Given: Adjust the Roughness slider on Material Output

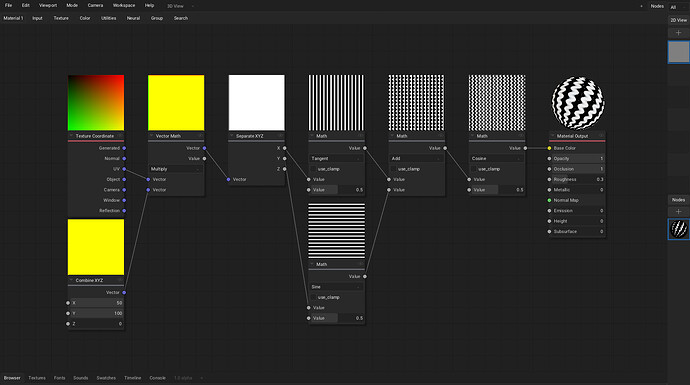Looking at the screenshot, I should coord(578,180).
